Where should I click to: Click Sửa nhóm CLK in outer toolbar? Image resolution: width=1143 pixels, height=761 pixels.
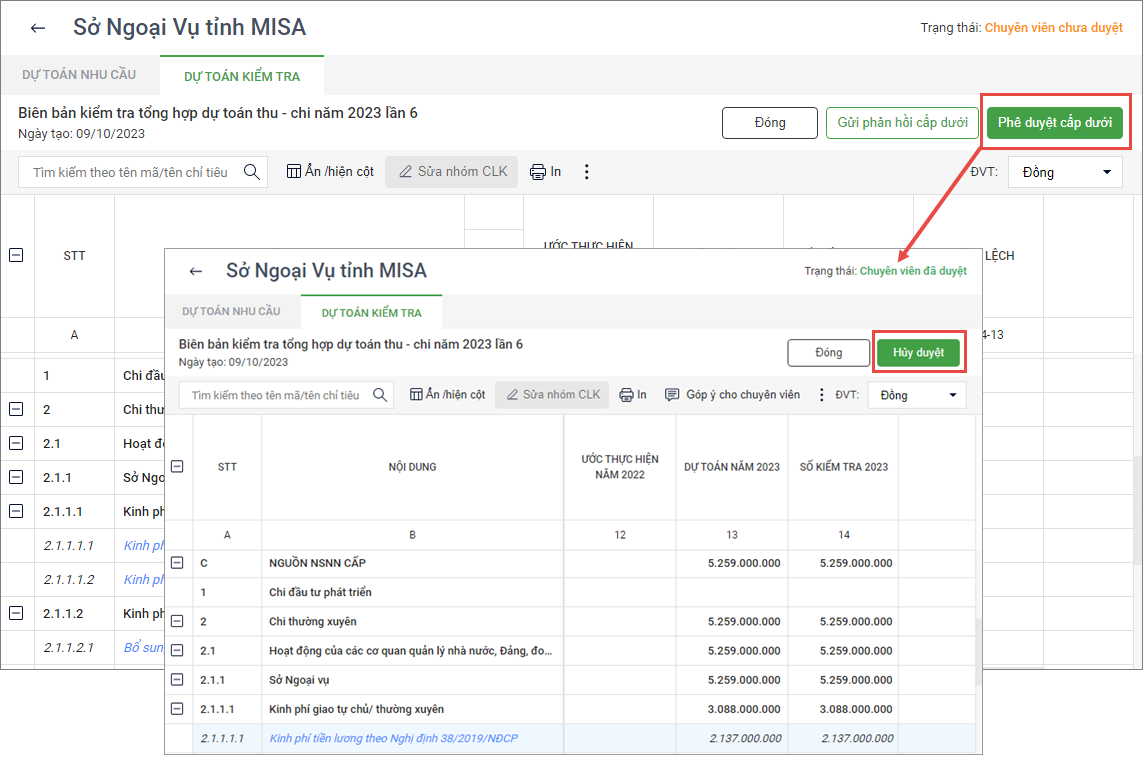pos(452,172)
